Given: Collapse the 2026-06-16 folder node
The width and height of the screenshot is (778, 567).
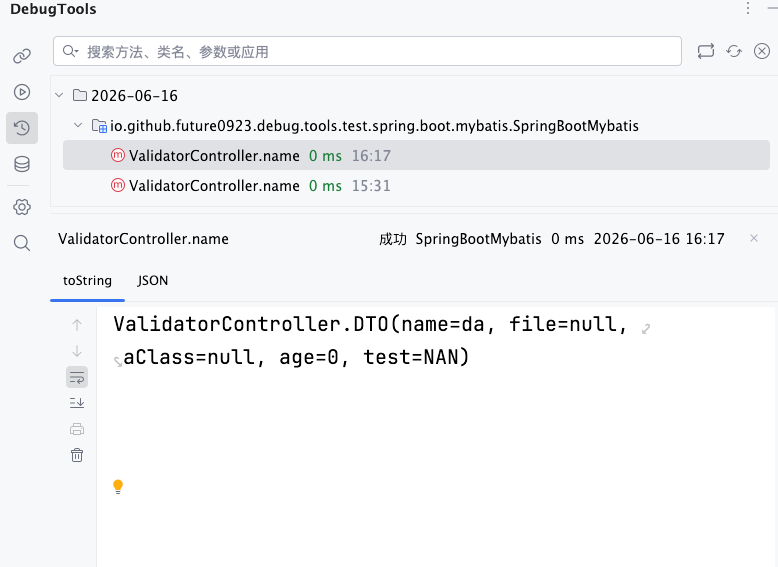Looking at the screenshot, I should click(x=60, y=95).
